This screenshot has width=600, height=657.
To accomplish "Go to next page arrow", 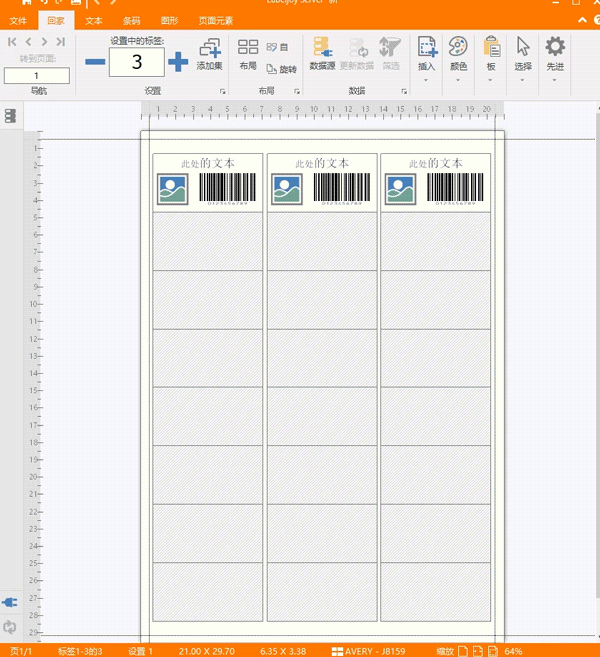I will [44, 41].
